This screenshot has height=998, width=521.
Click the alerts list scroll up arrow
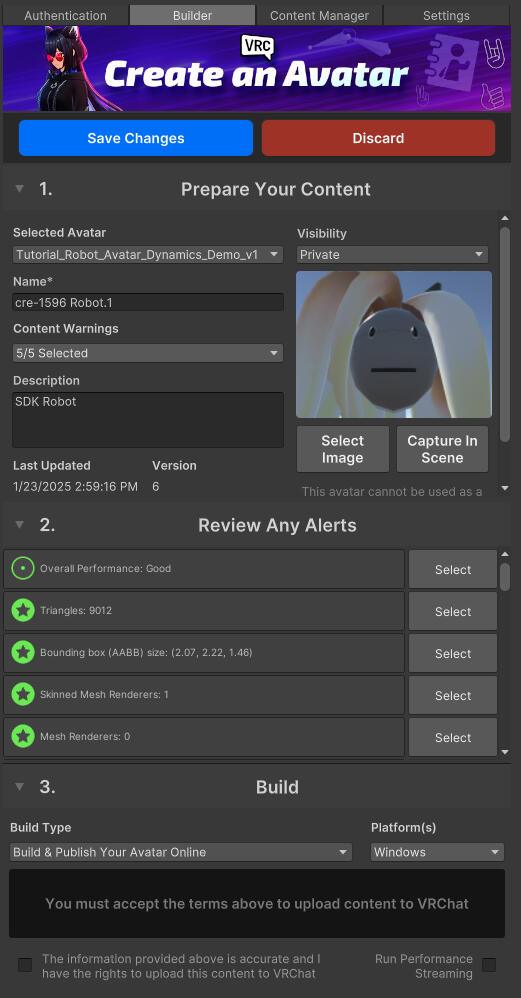pos(504,554)
